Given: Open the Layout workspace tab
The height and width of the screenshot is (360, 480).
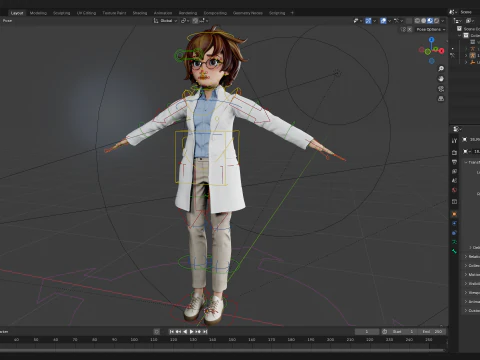Looking at the screenshot, I should pyautogui.click(x=17, y=13).
